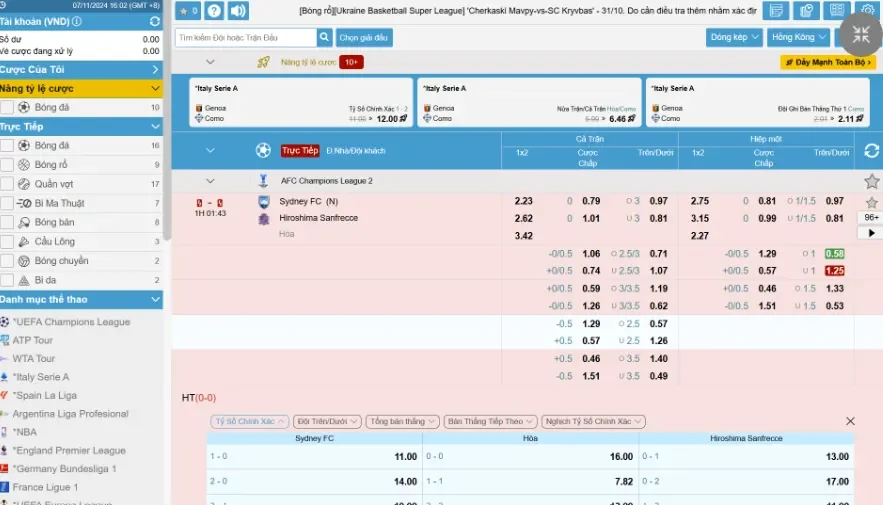Check the Bóng rổ live checkbox

[8, 164]
